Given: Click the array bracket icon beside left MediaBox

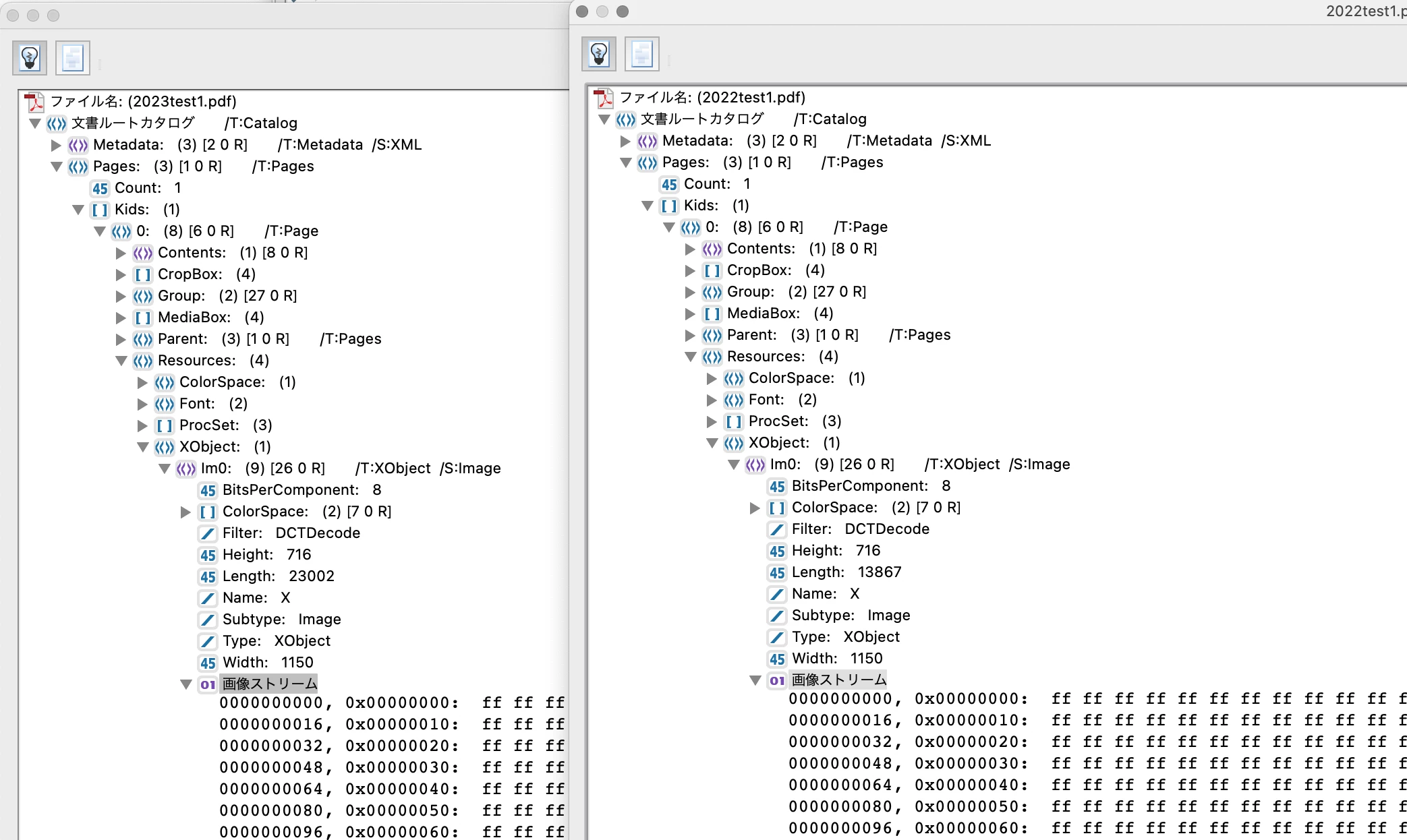Looking at the screenshot, I should (x=142, y=318).
